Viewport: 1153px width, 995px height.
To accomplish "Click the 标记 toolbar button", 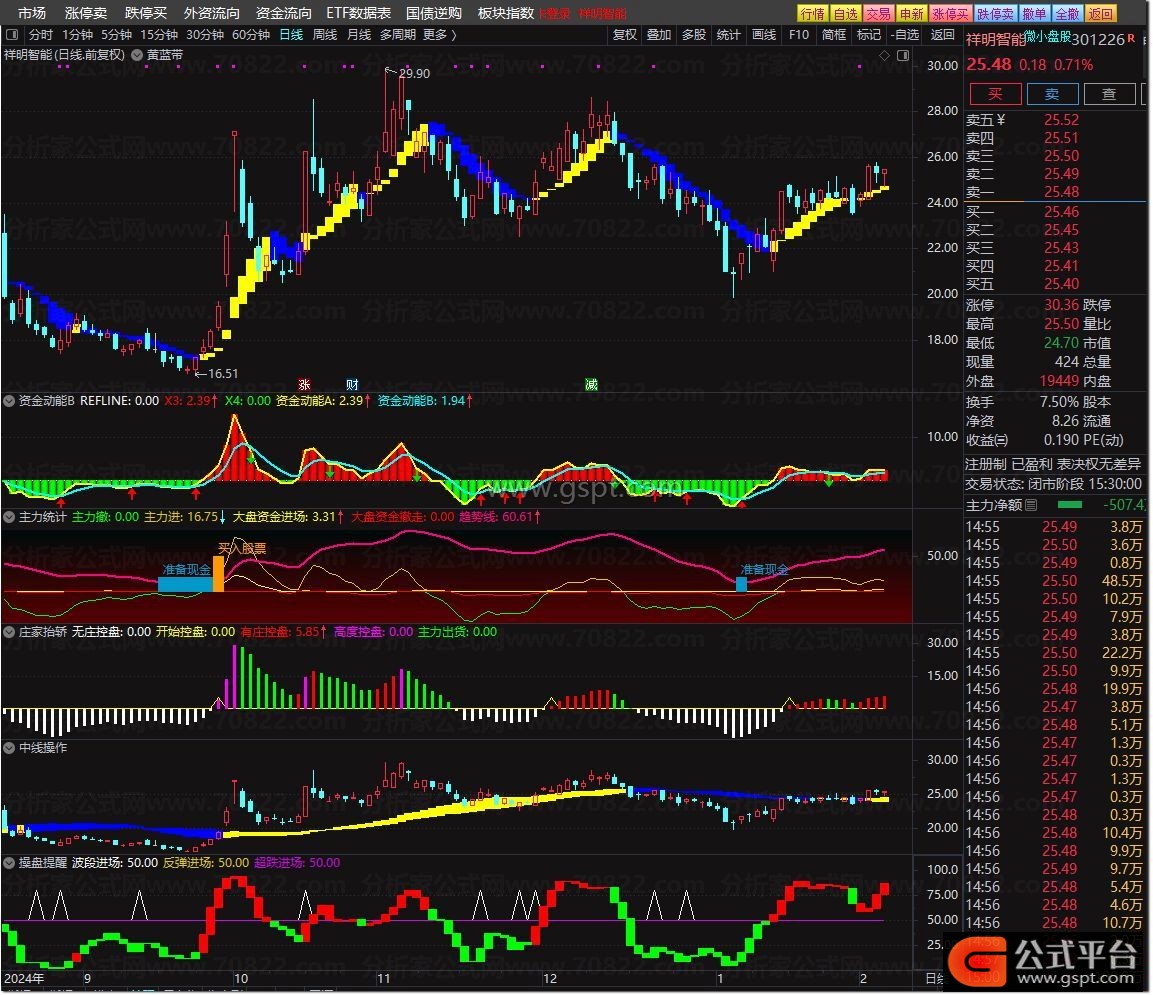I will click(x=868, y=35).
